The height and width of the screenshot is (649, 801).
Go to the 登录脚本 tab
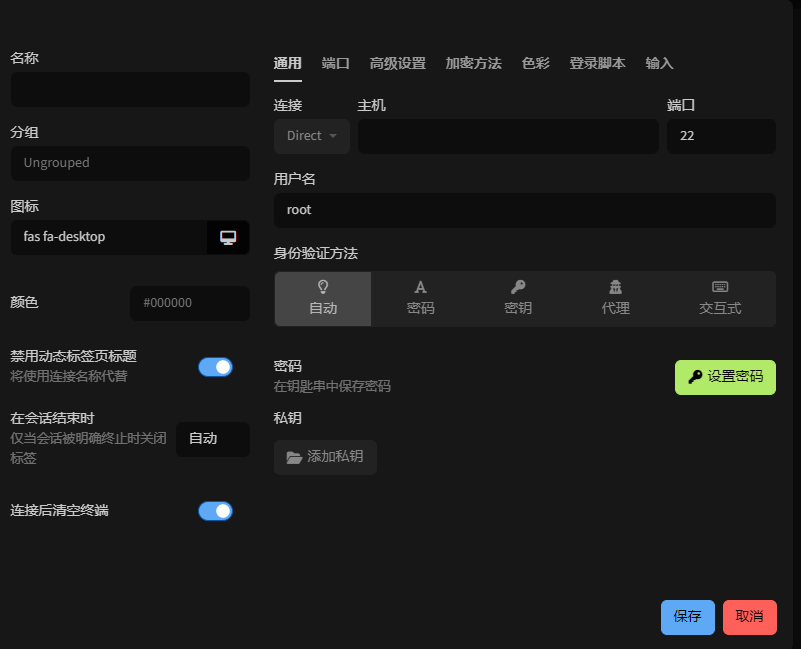pyautogui.click(x=597, y=63)
